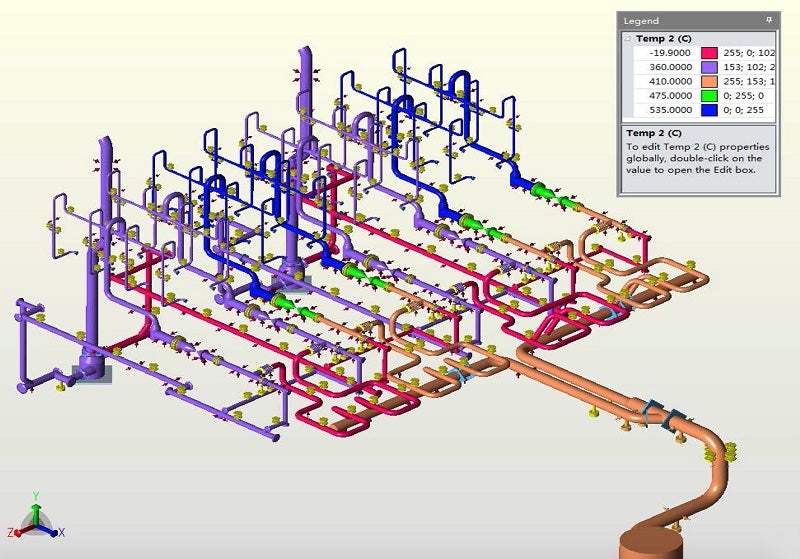Collapse the Temp 2 (C) tree node
800x559 pixels.
pyautogui.click(x=627, y=38)
